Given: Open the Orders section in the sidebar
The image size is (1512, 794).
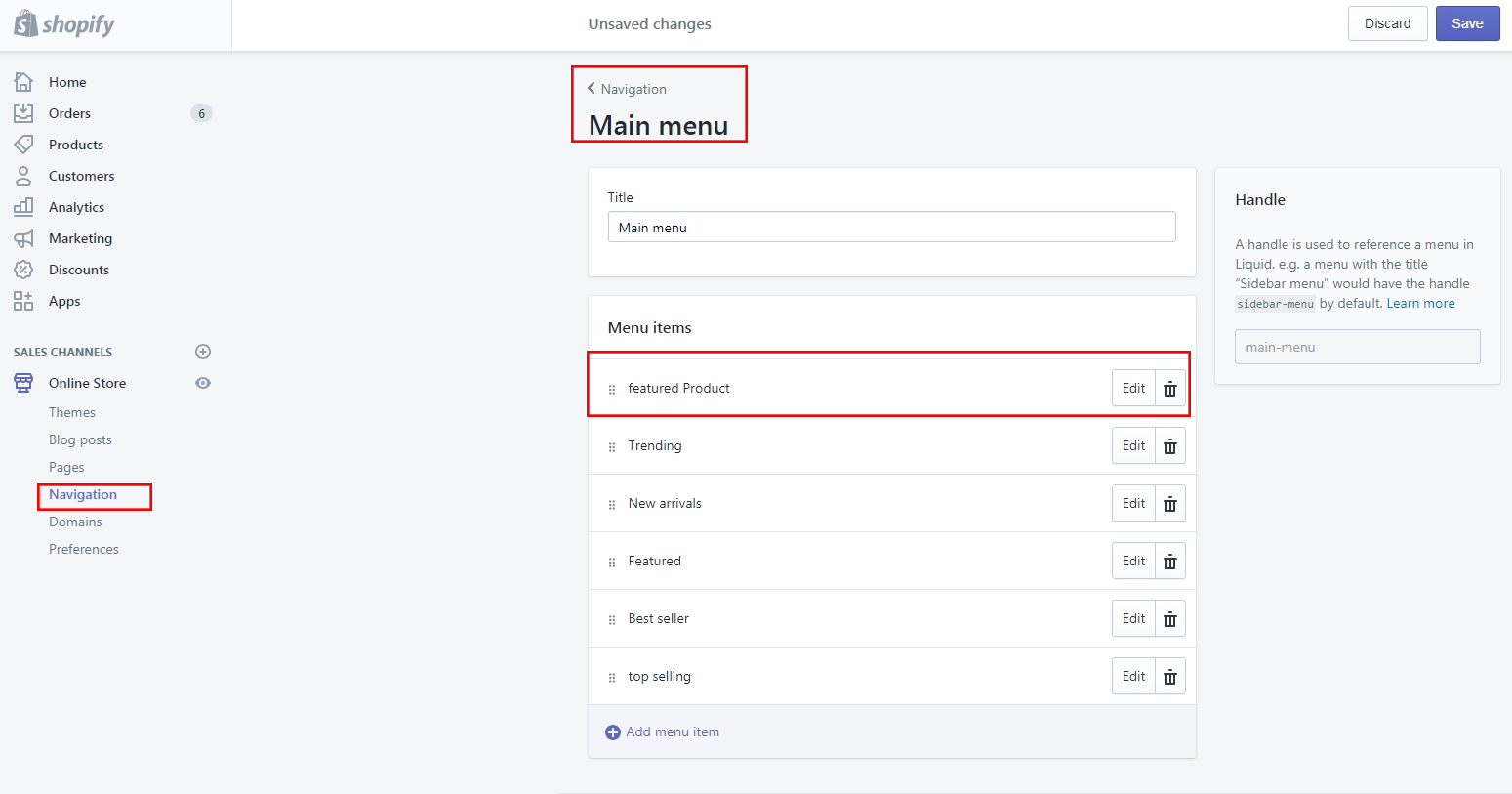Looking at the screenshot, I should (x=68, y=113).
